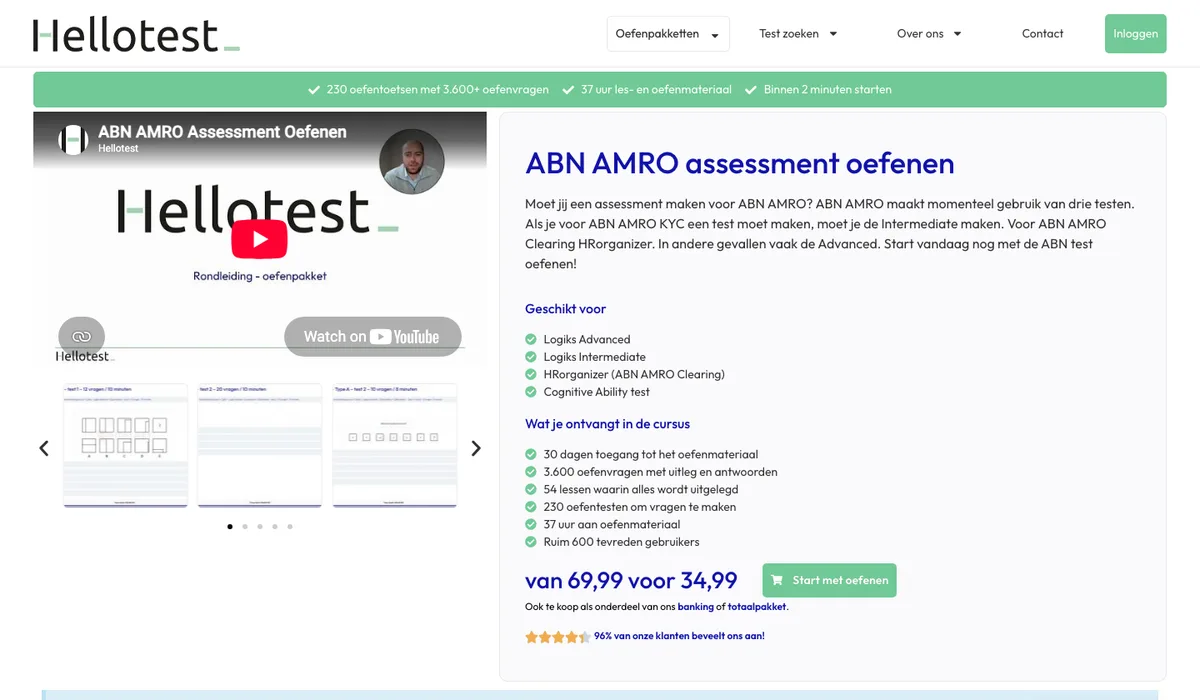Open Watch on YouTube button
The image size is (1200, 700).
tap(373, 337)
